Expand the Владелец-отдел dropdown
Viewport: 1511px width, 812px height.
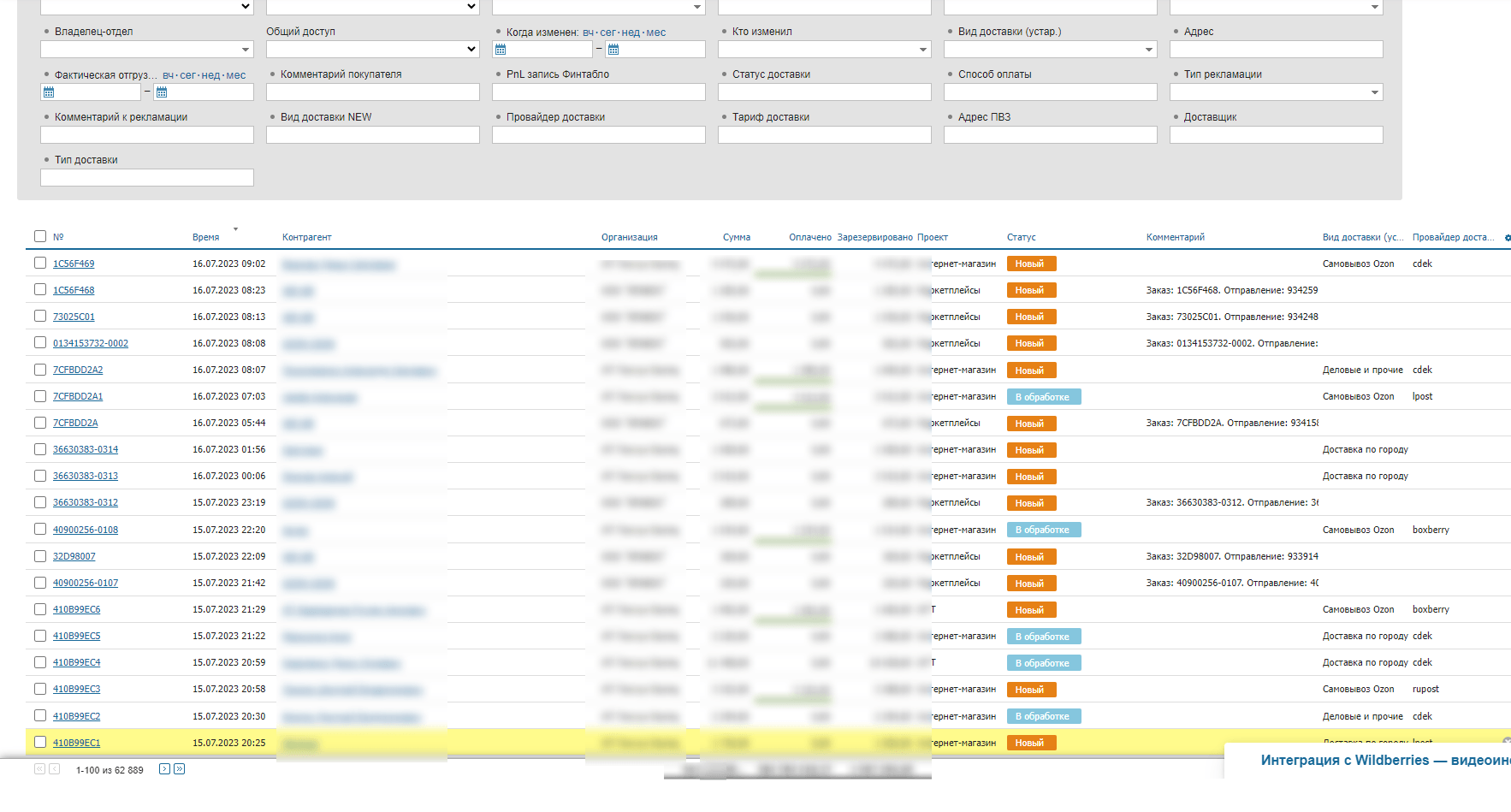tap(246, 50)
